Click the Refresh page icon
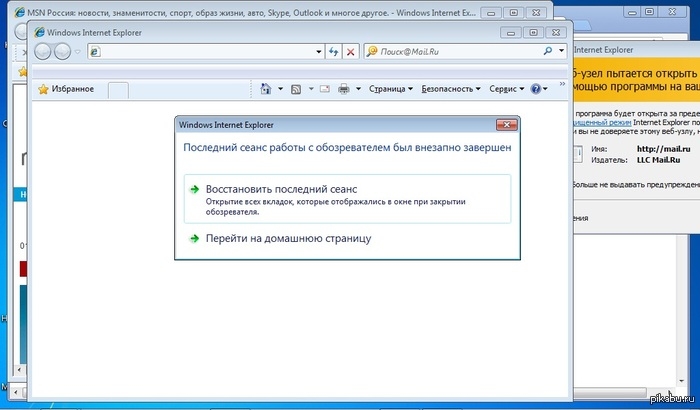The image size is (700, 410). (x=333, y=52)
